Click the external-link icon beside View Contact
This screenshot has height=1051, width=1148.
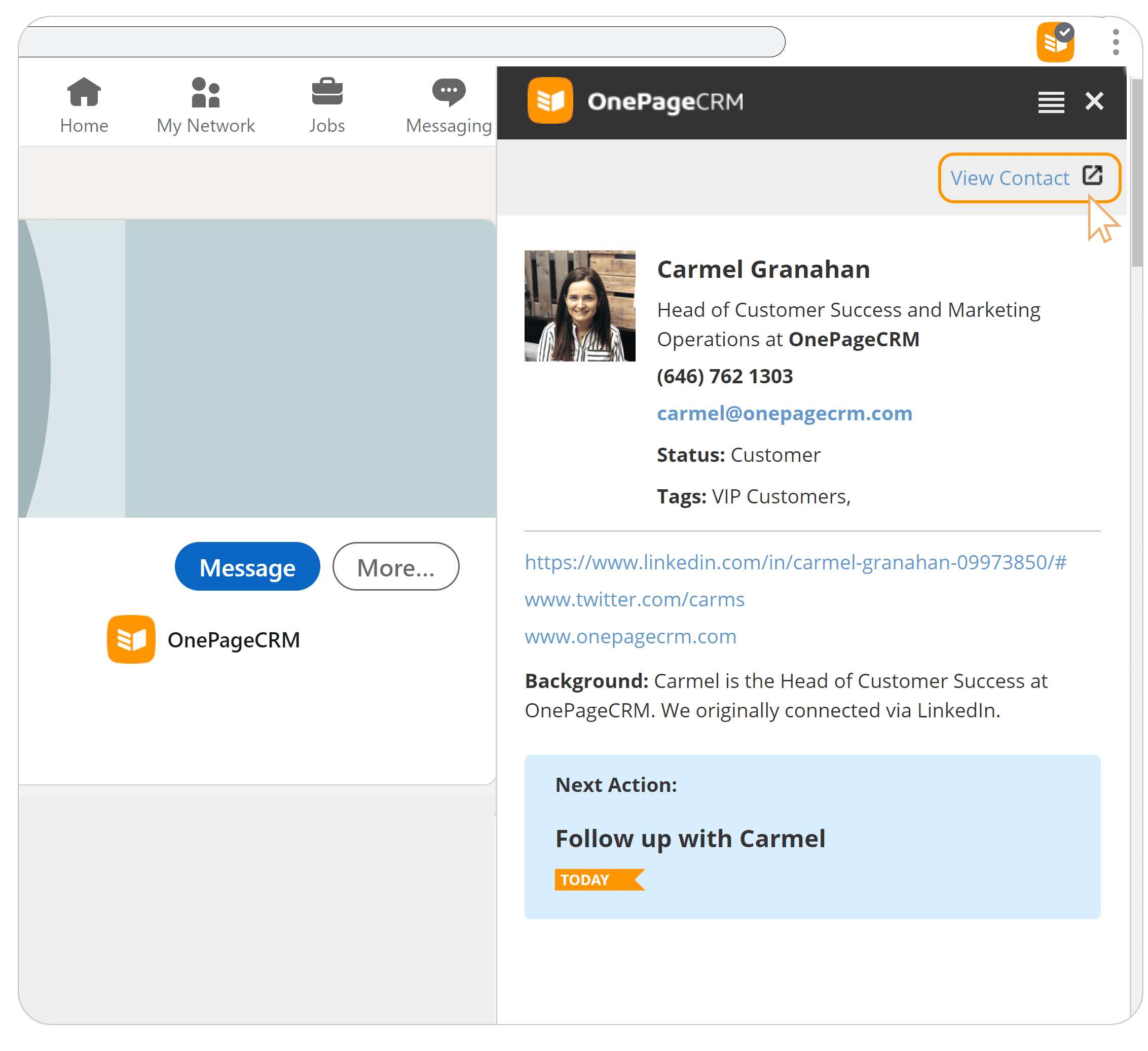click(x=1092, y=175)
